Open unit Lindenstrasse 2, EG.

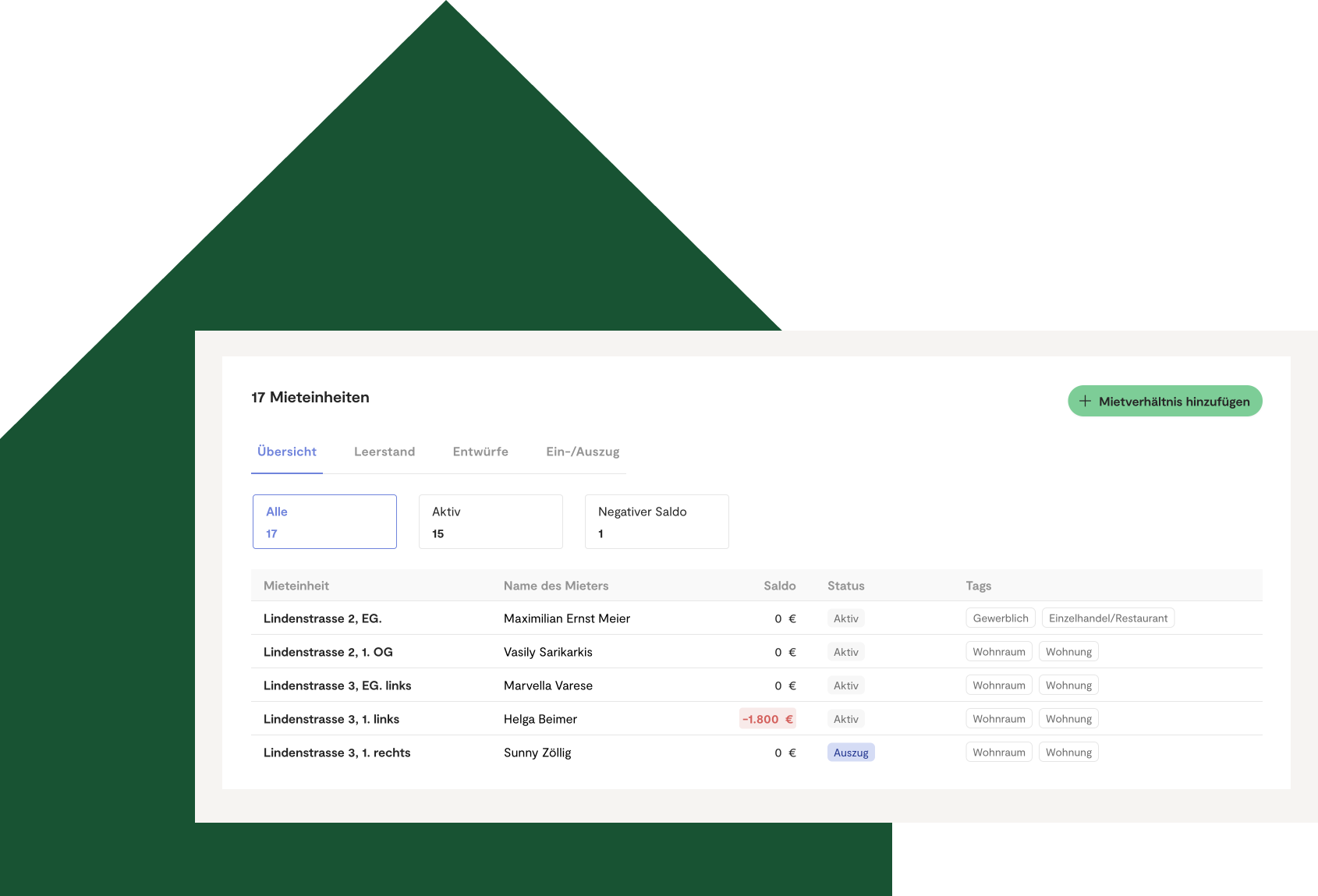tap(323, 618)
